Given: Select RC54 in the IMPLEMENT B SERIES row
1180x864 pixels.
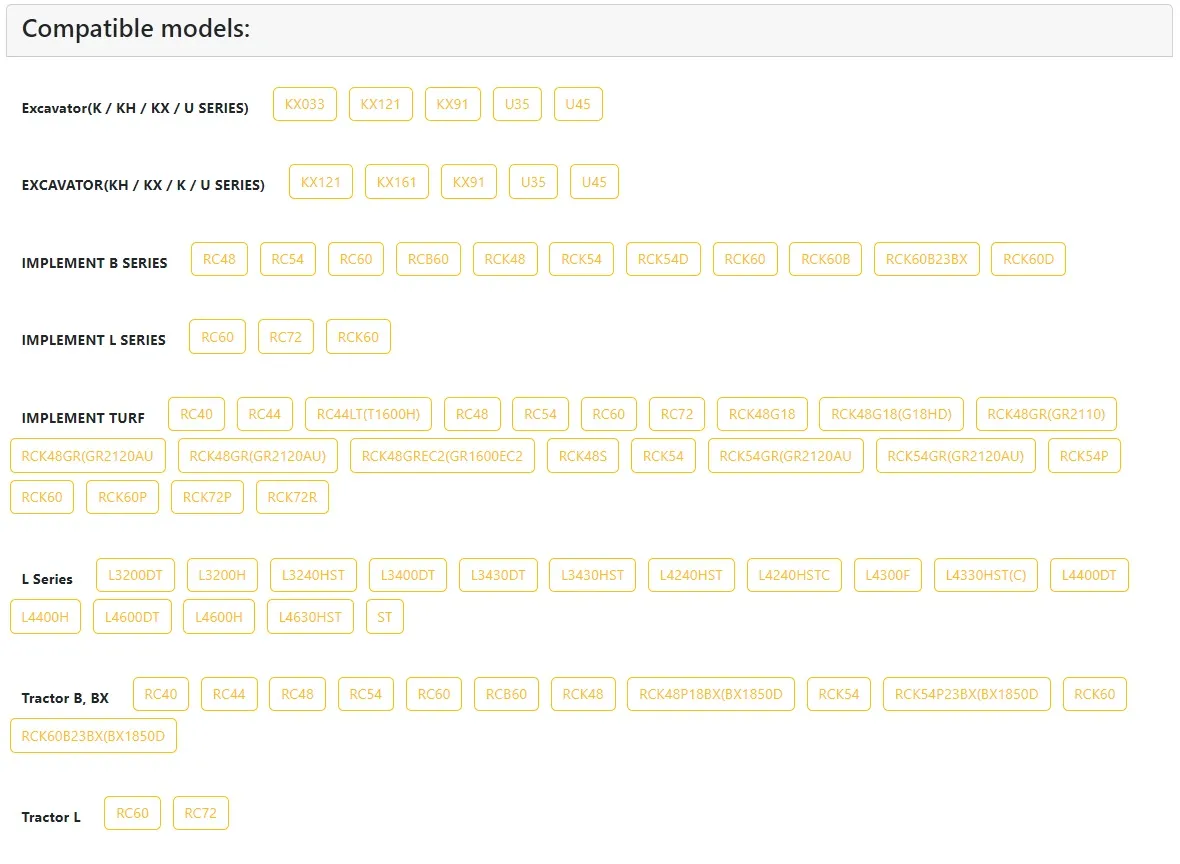Looking at the screenshot, I should [287, 259].
